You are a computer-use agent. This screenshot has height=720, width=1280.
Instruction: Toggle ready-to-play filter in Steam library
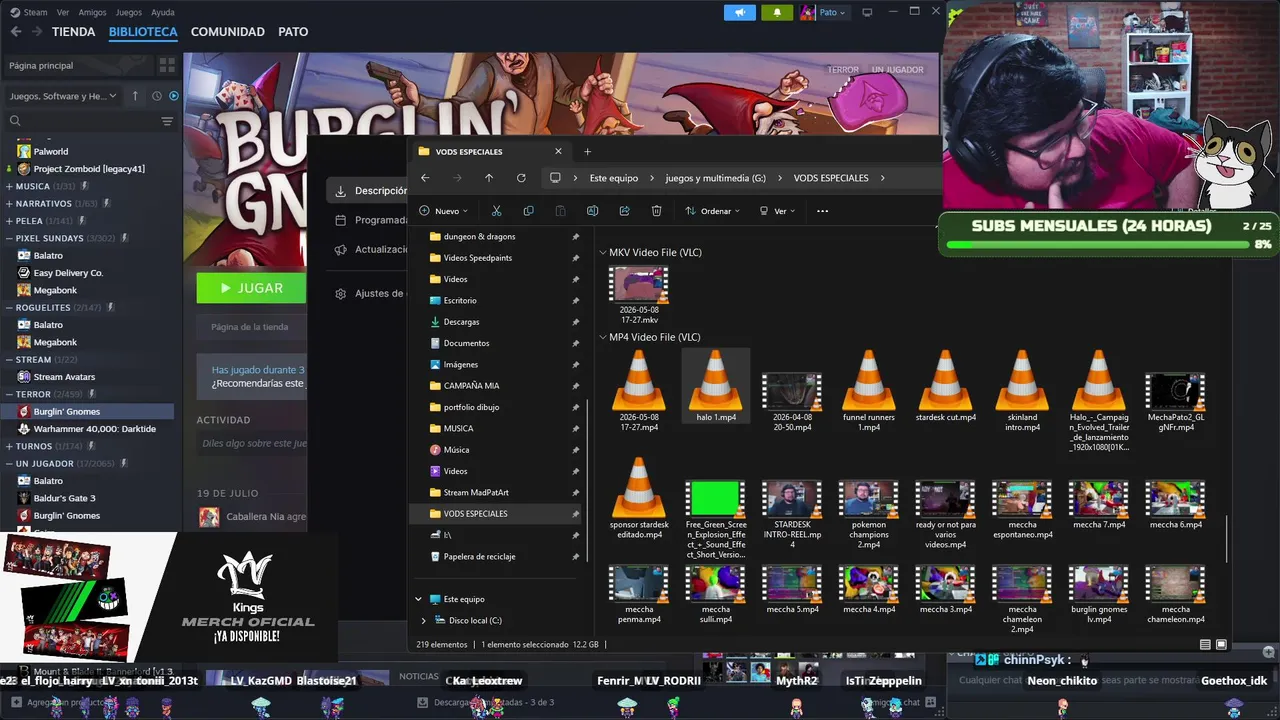174,96
